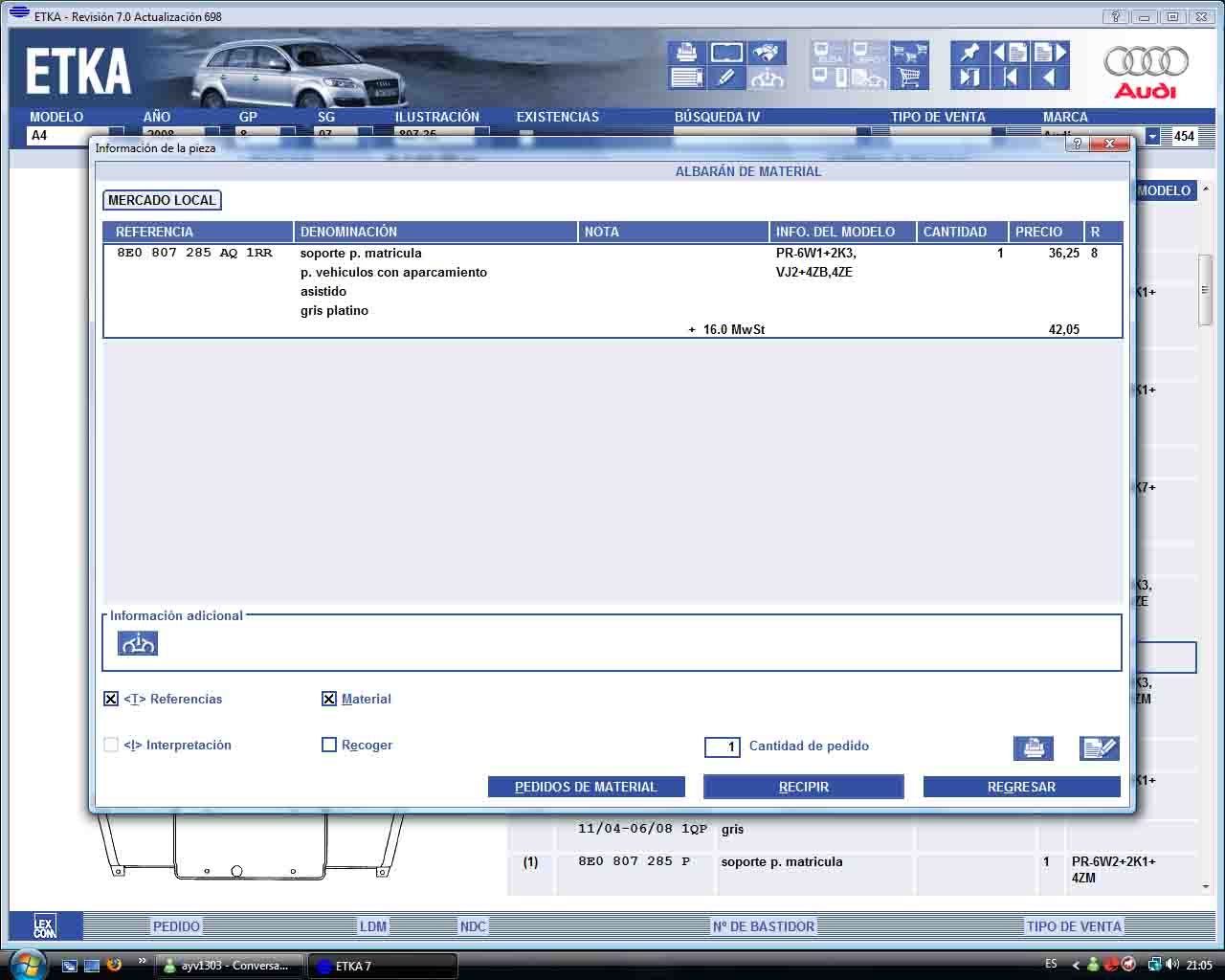Click the notepad edit icon in the dialog
The image size is (1225, 980).
click(1099, 747)
